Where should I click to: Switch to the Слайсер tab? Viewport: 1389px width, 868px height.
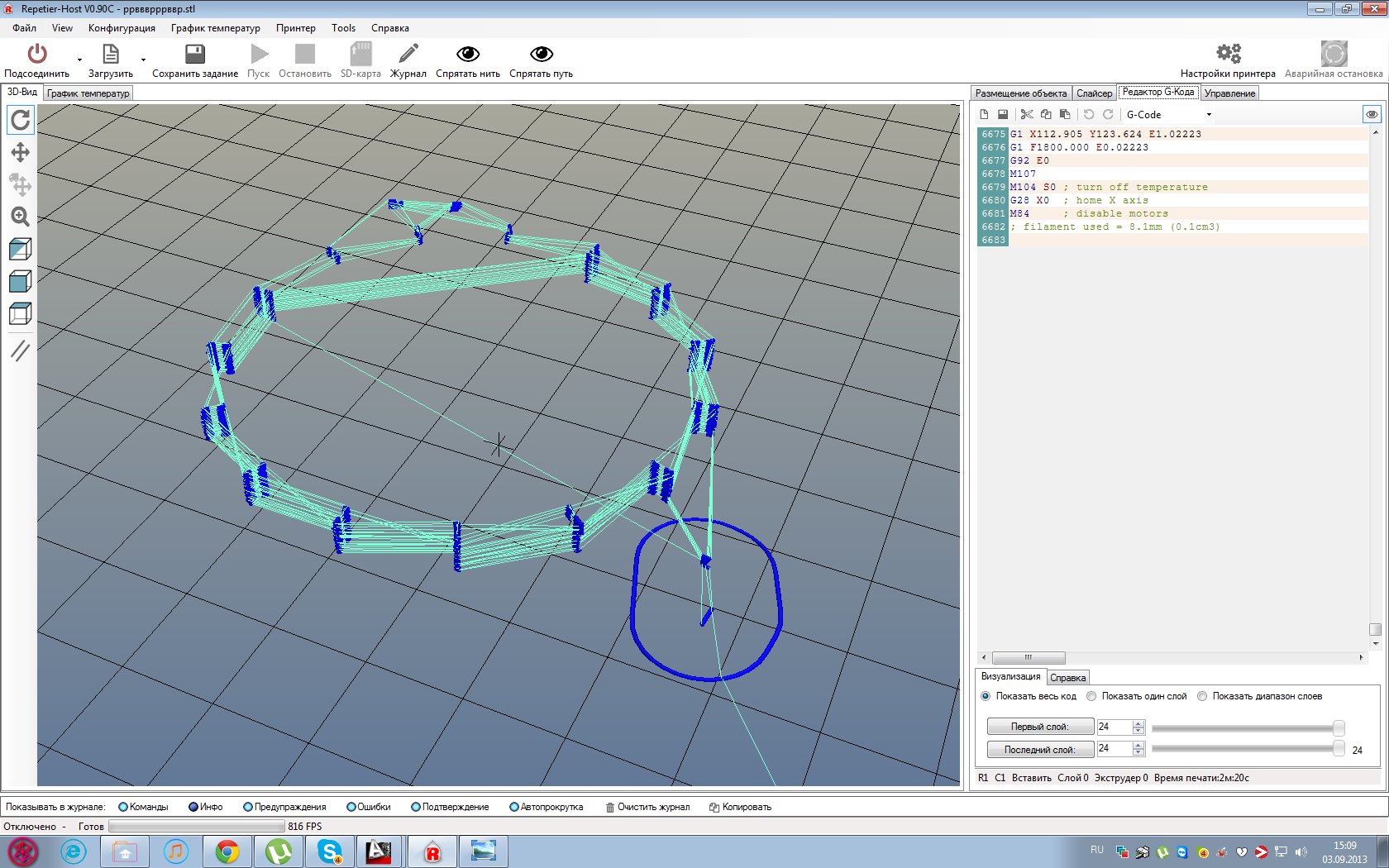pos(1094,93)
